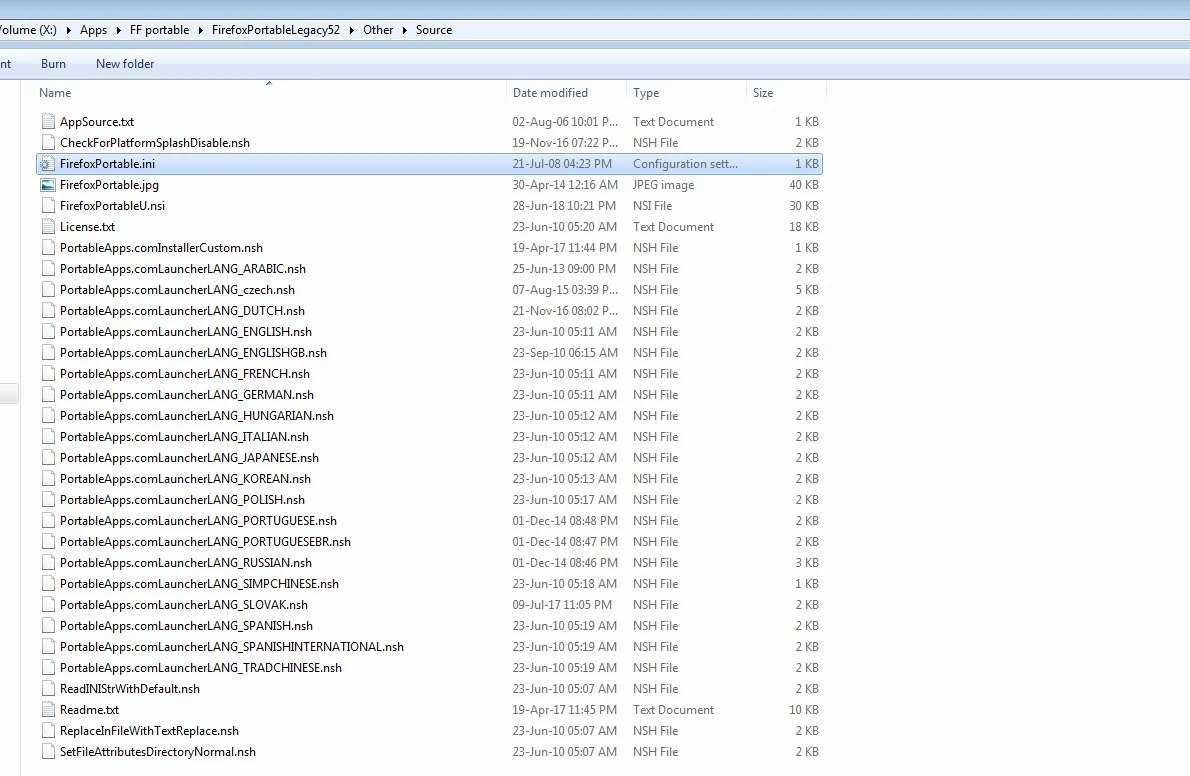The width and height of the screenshot is (1190, 776).
Task: Navigate to FirefoxPortableLegacy52 breadcrumb
Action: pos(275,30)
